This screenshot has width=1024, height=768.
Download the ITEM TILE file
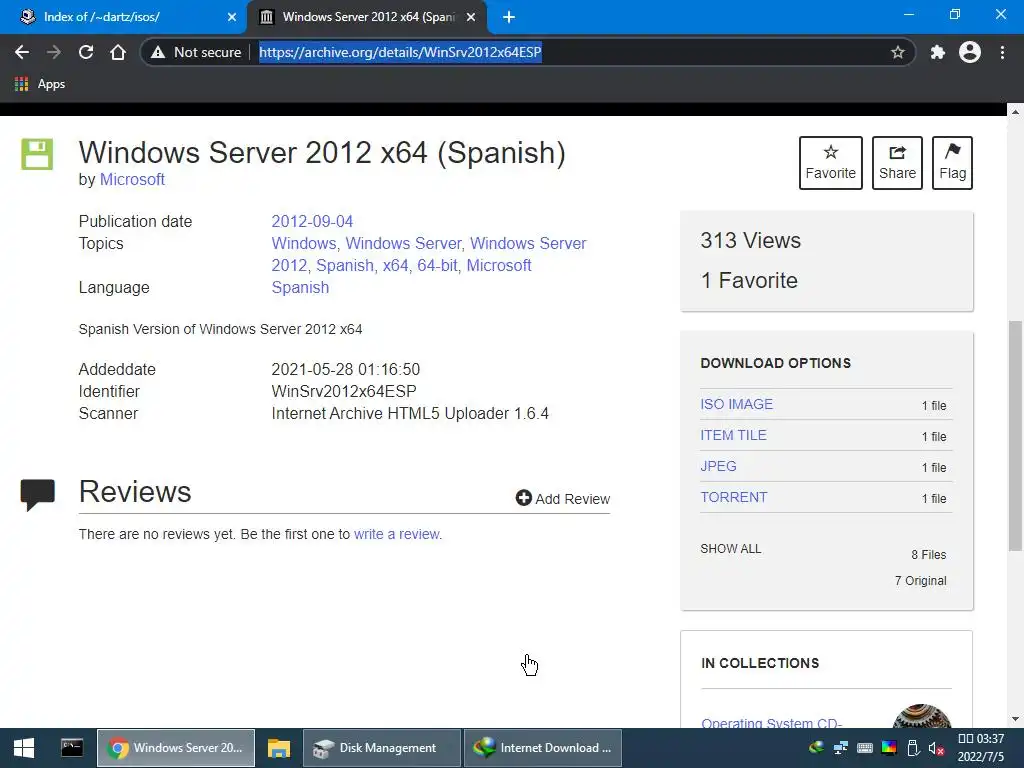click(x=733, y=435)
